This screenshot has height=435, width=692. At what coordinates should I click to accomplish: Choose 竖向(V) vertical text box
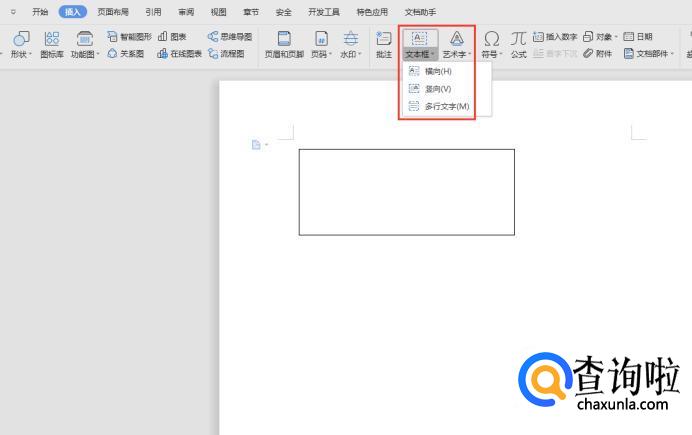click(x=447, y=89)
